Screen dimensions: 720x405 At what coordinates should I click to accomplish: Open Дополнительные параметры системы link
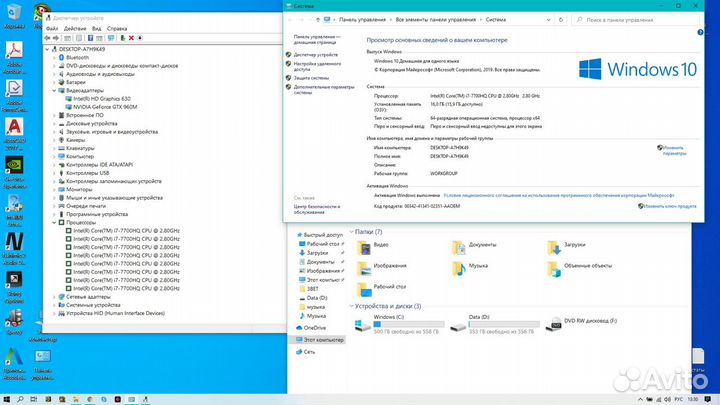click(324, 90)
